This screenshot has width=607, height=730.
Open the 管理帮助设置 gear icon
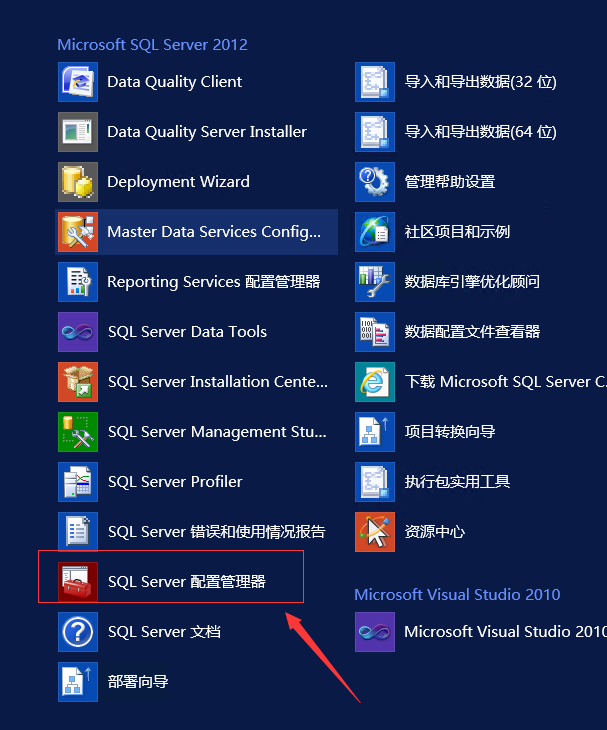[x=375, y=182]
